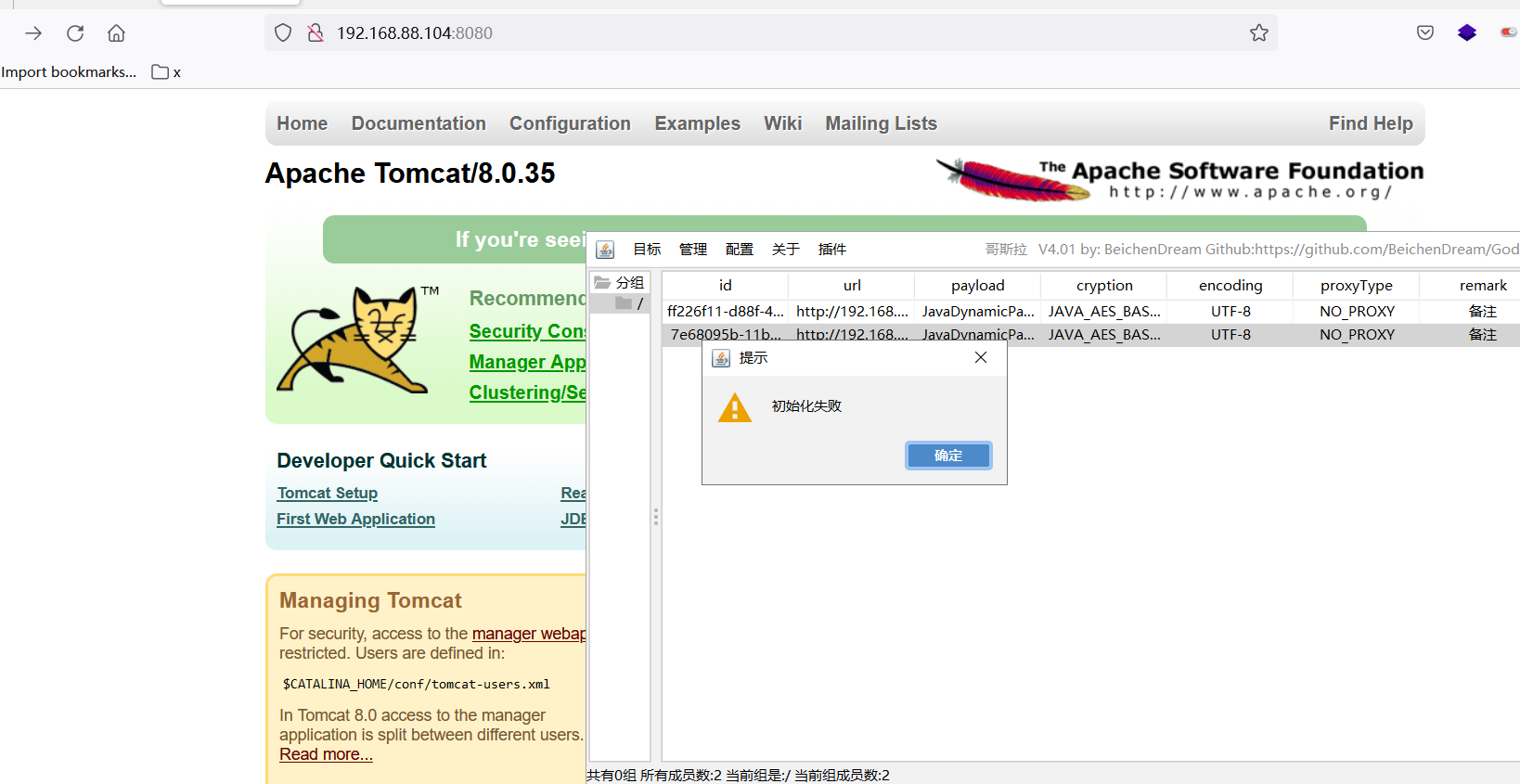Bookmark page with the star icon
The image size is (1520, 784).
coord(1258,33)
